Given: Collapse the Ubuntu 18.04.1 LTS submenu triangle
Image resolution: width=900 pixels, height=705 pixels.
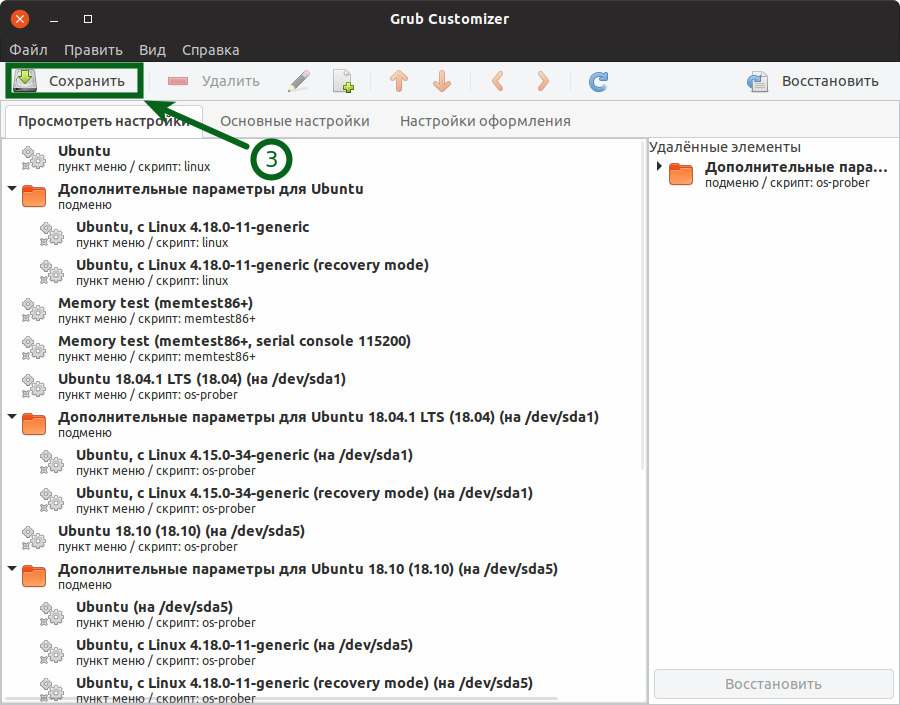Looking at the screenshot, I should click(12, 416).
